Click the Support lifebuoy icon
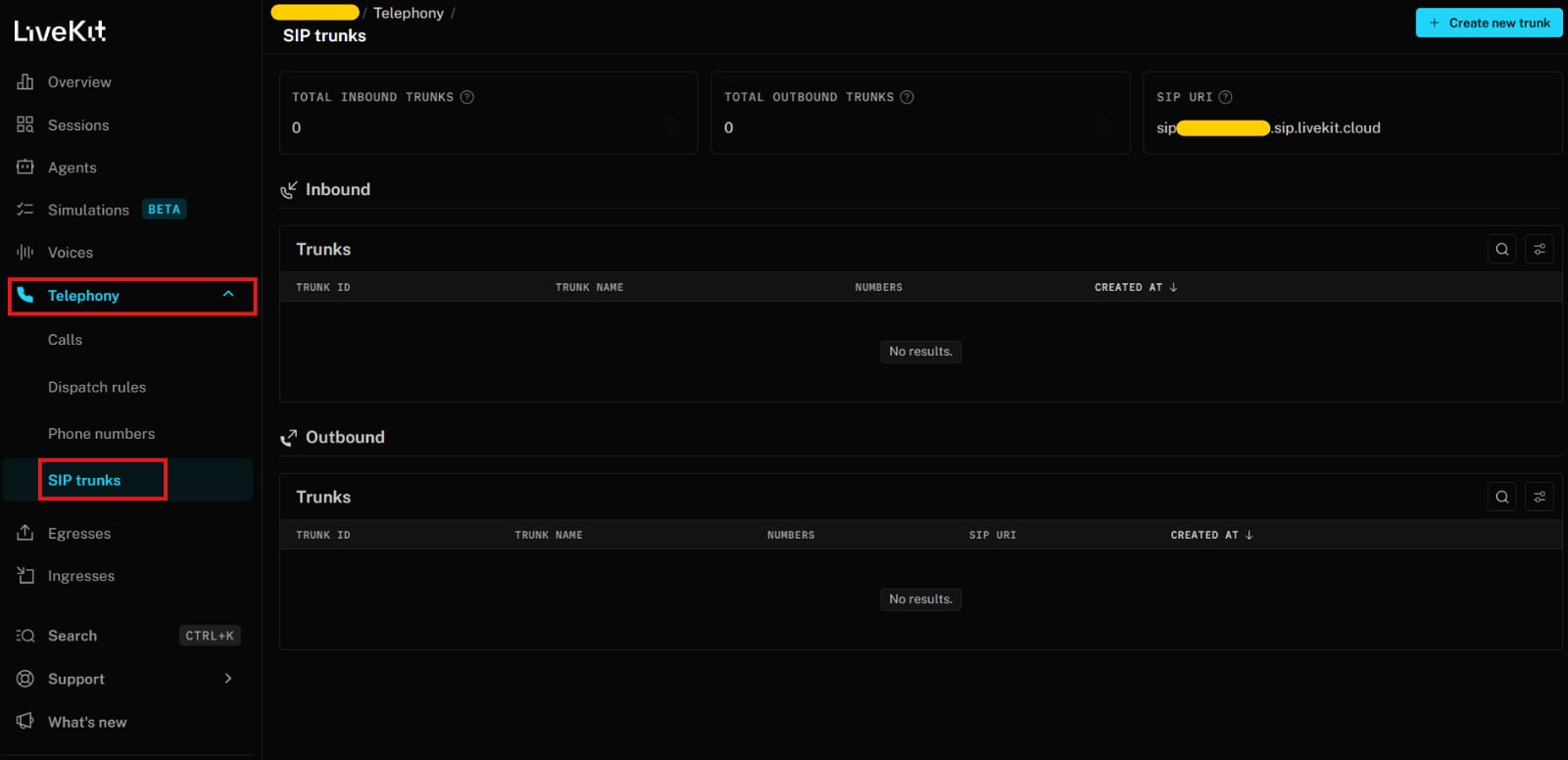The height and width of the screenshot is (760, 1568). click(25, 679)
